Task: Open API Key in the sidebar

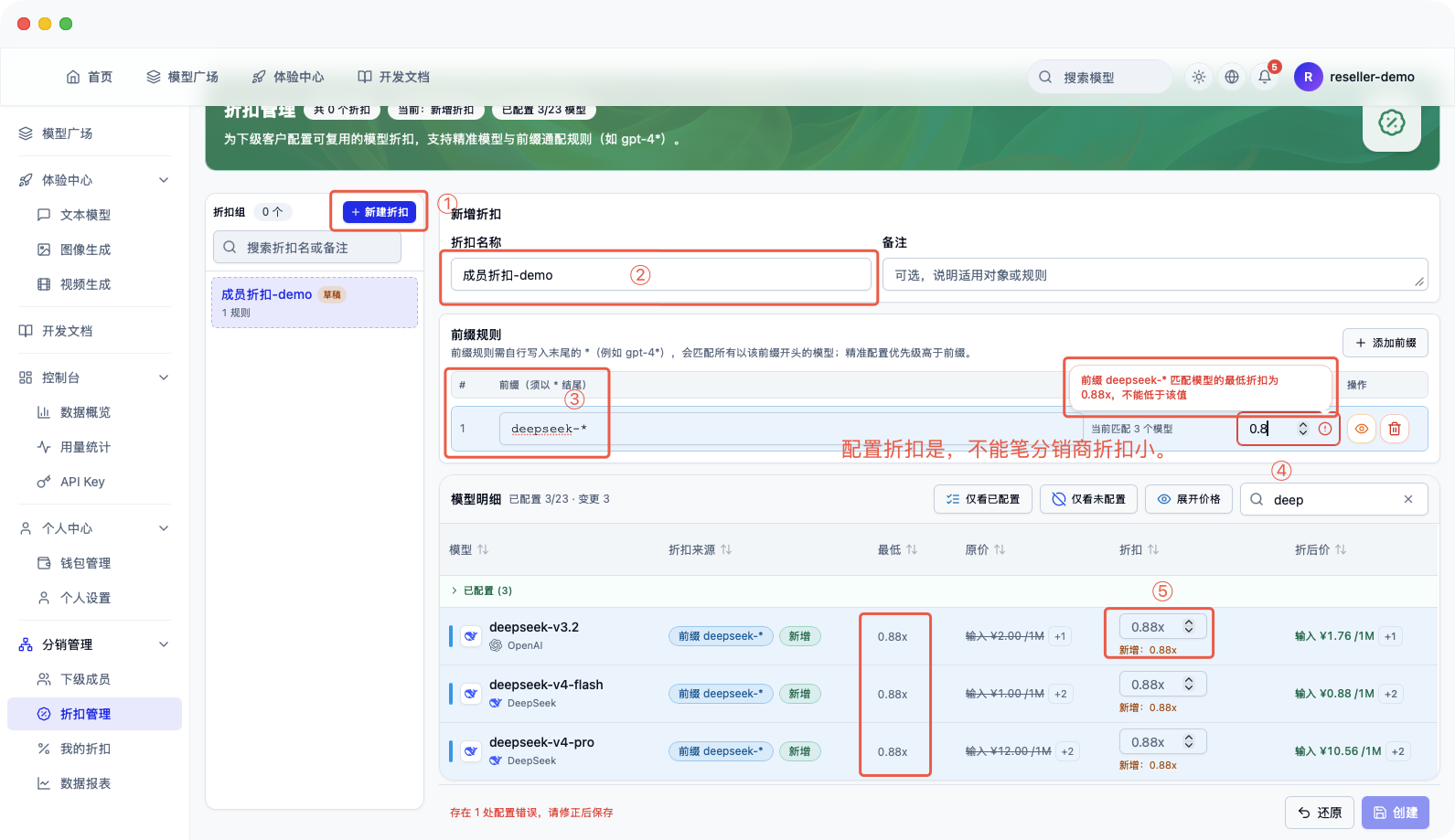Action: point(95,482)
